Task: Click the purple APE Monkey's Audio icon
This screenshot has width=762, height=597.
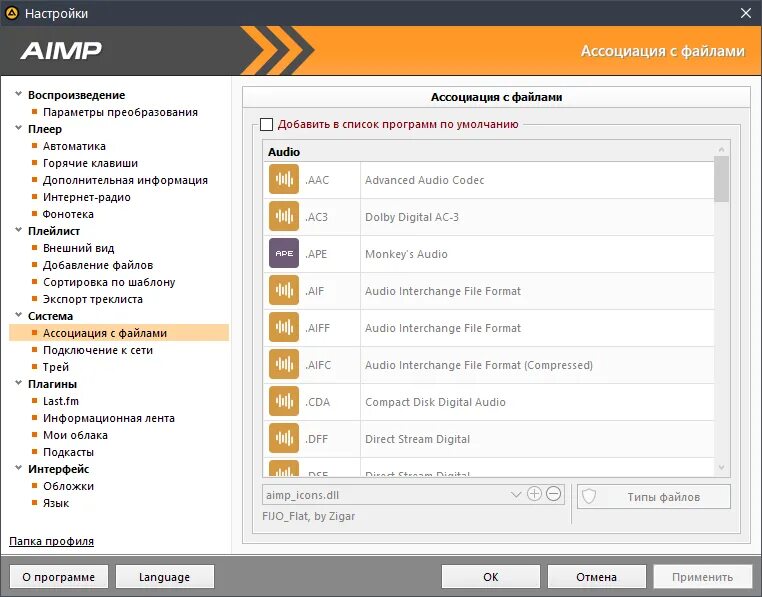Action: tap(284, 253)
